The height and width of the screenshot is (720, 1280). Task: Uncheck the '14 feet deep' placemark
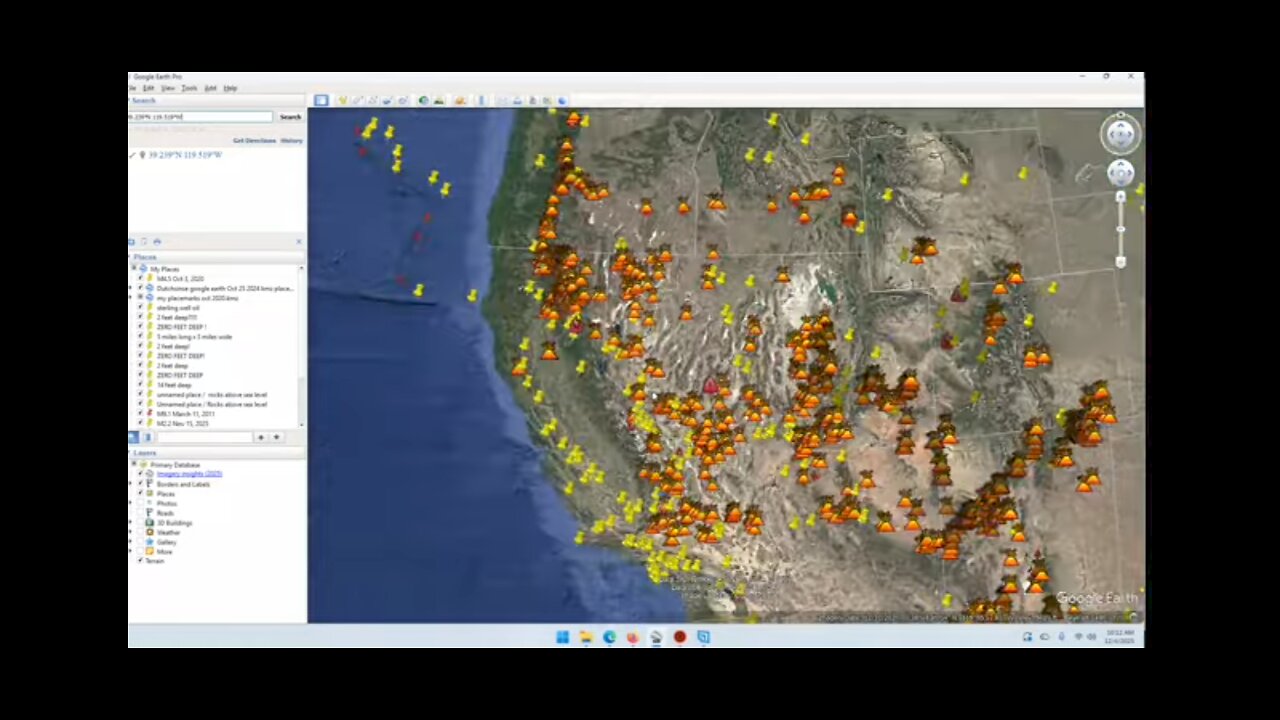[140, 385]
